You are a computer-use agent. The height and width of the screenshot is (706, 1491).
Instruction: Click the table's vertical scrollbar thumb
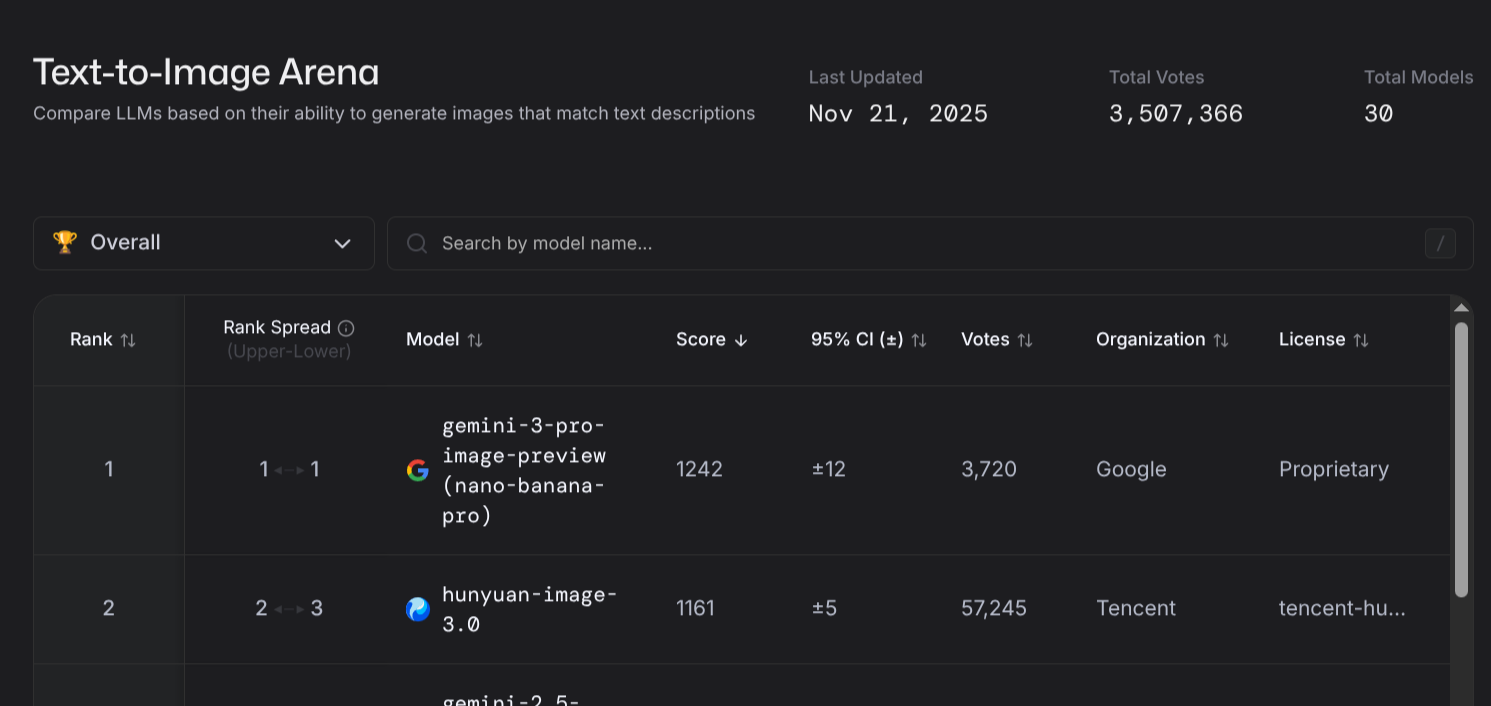coord(1461,460)
